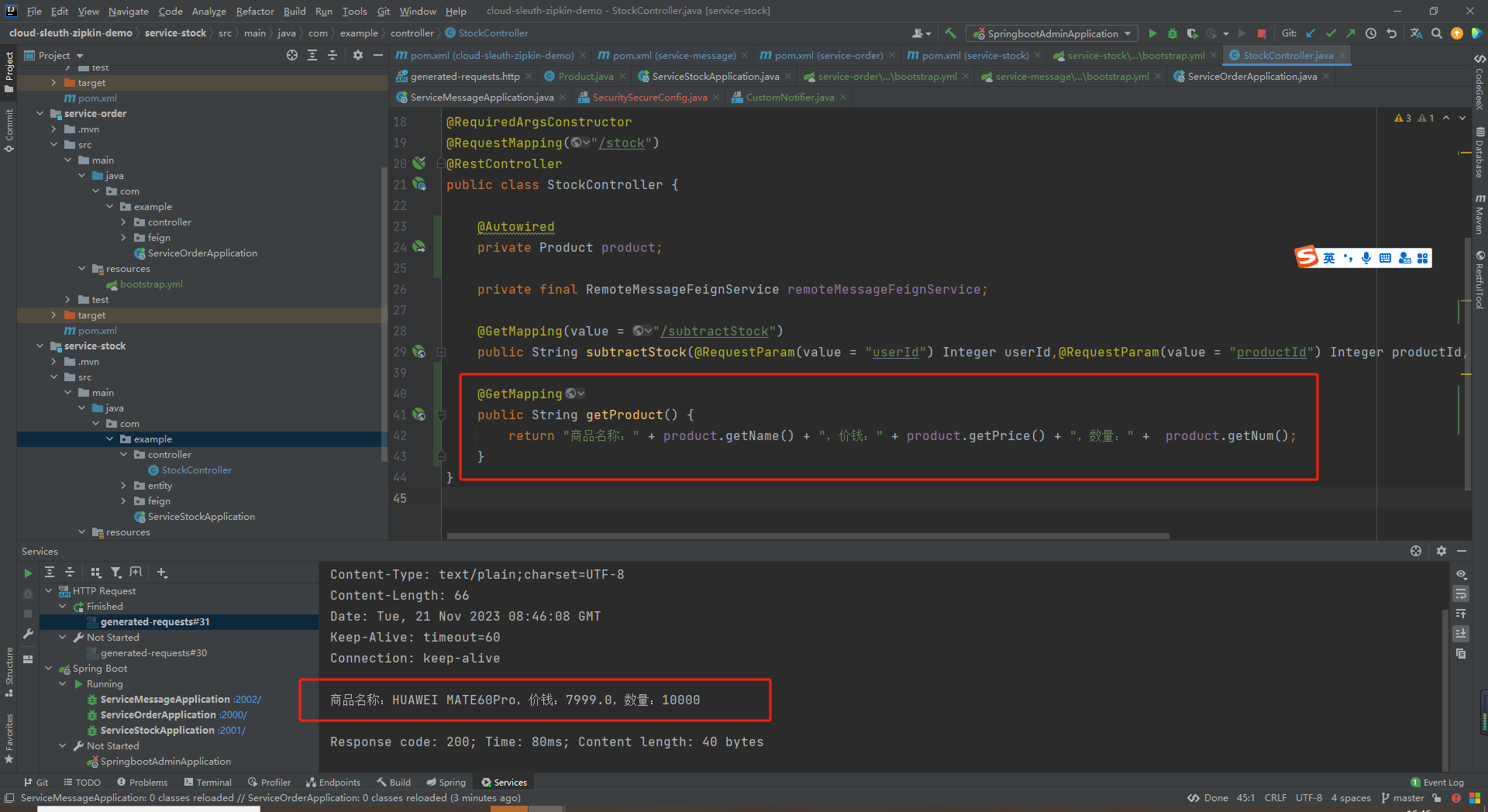Open the view settings eye icon in response pane
Screen dimensions: 1488x812
coord(1461,574)
